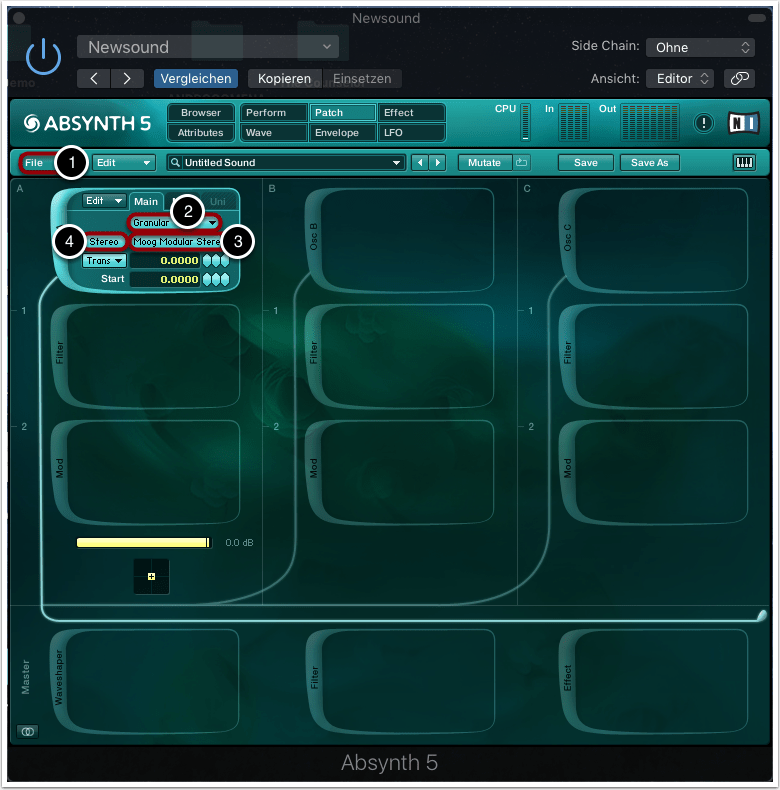
Task: Click the master output level knob
Action: 761,615
